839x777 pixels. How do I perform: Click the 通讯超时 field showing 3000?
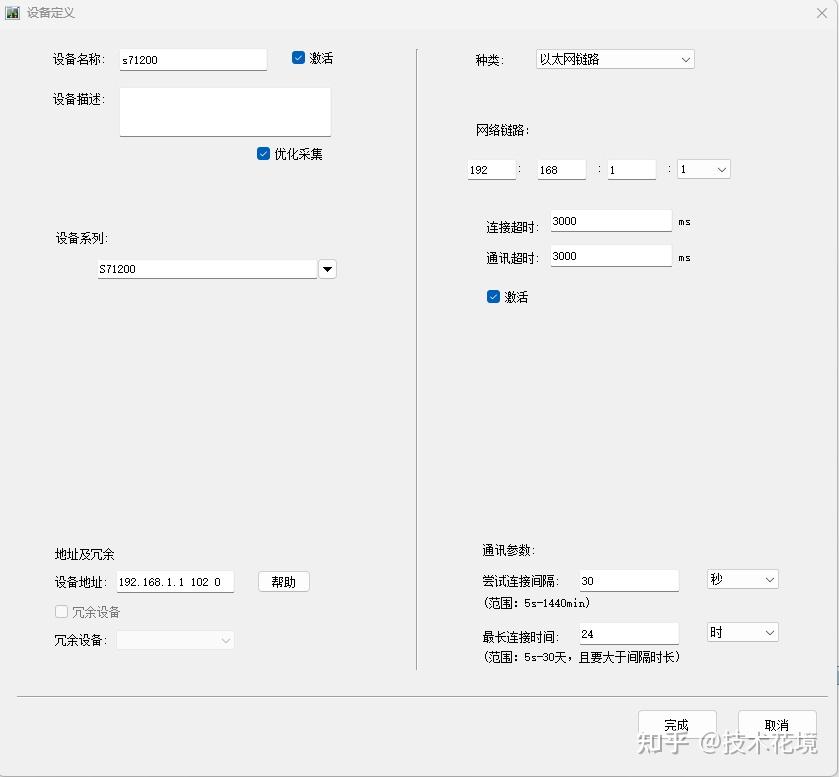coord(610,256)
